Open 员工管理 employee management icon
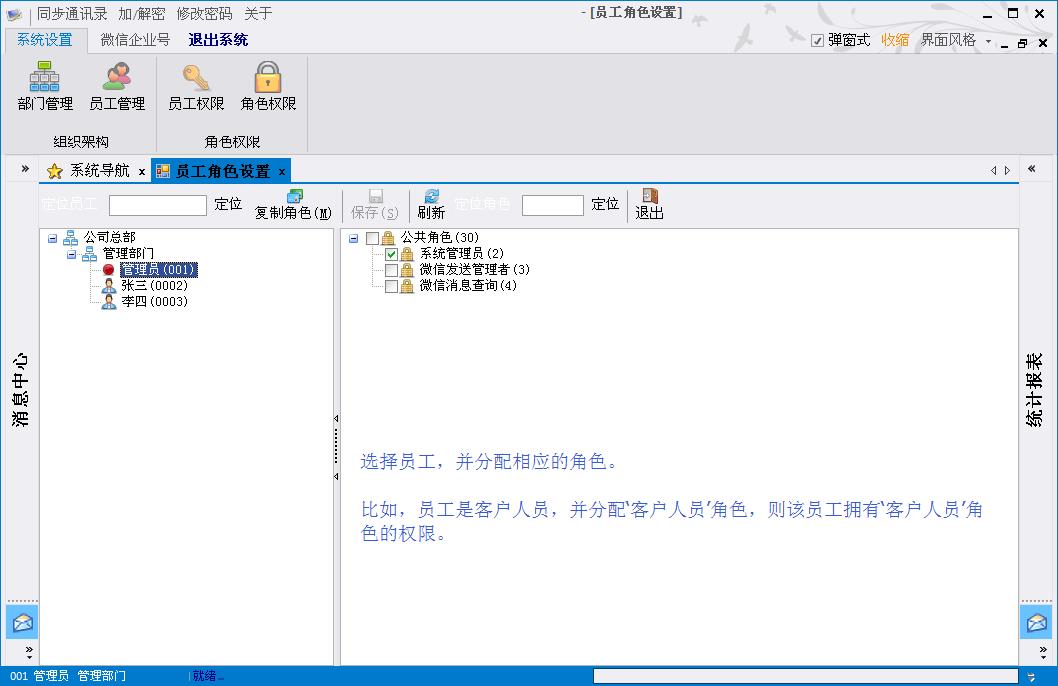The width and height of the screenshot is (1058, 686). pyautogui.click(x=117, y=78)
